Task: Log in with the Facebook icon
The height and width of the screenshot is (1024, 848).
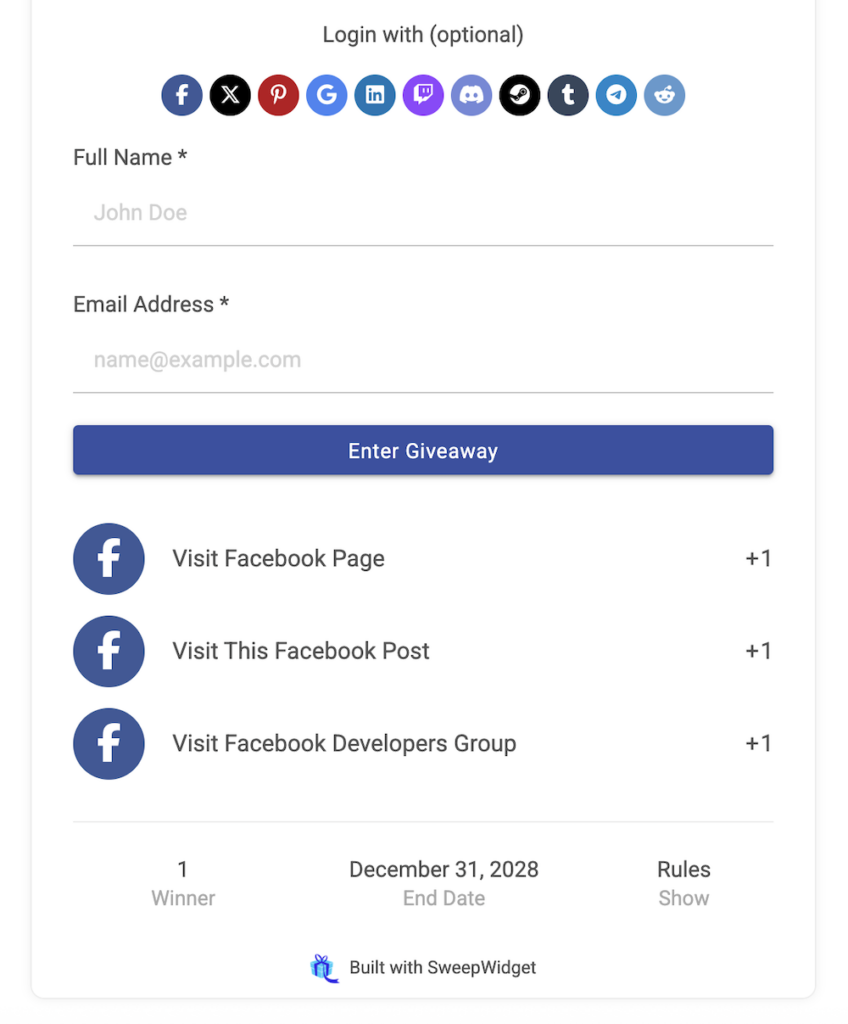Action: pyautogui.click(x=182, y=96)
